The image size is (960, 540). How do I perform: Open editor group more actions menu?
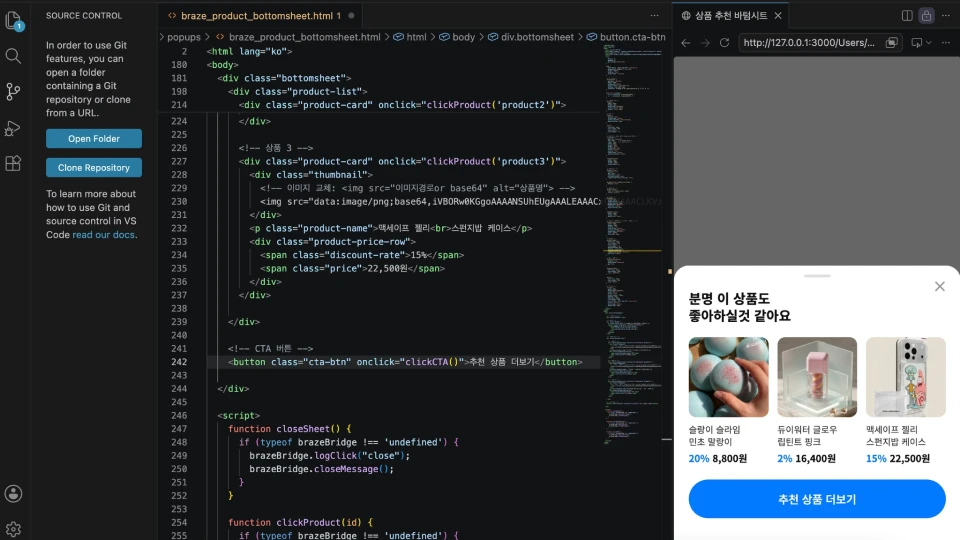click(x=654, y=15)
